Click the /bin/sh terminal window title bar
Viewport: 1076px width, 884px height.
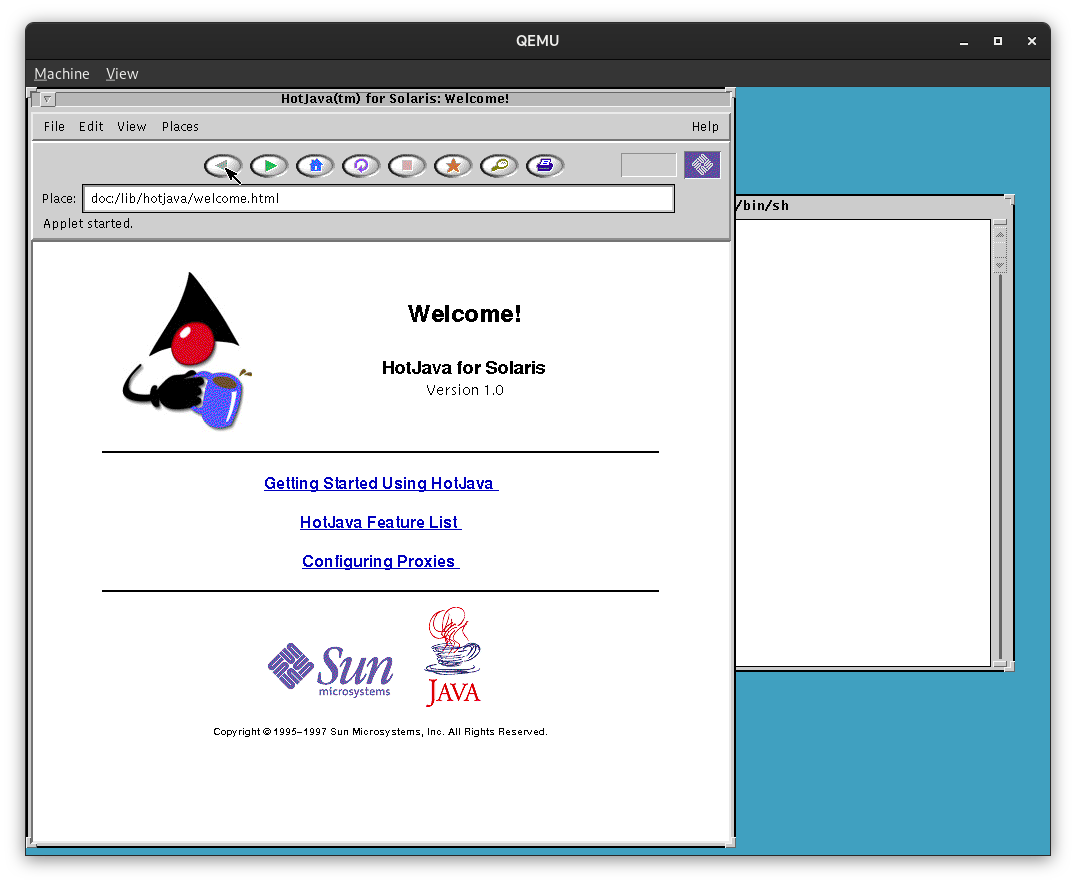tap(870, 205)
